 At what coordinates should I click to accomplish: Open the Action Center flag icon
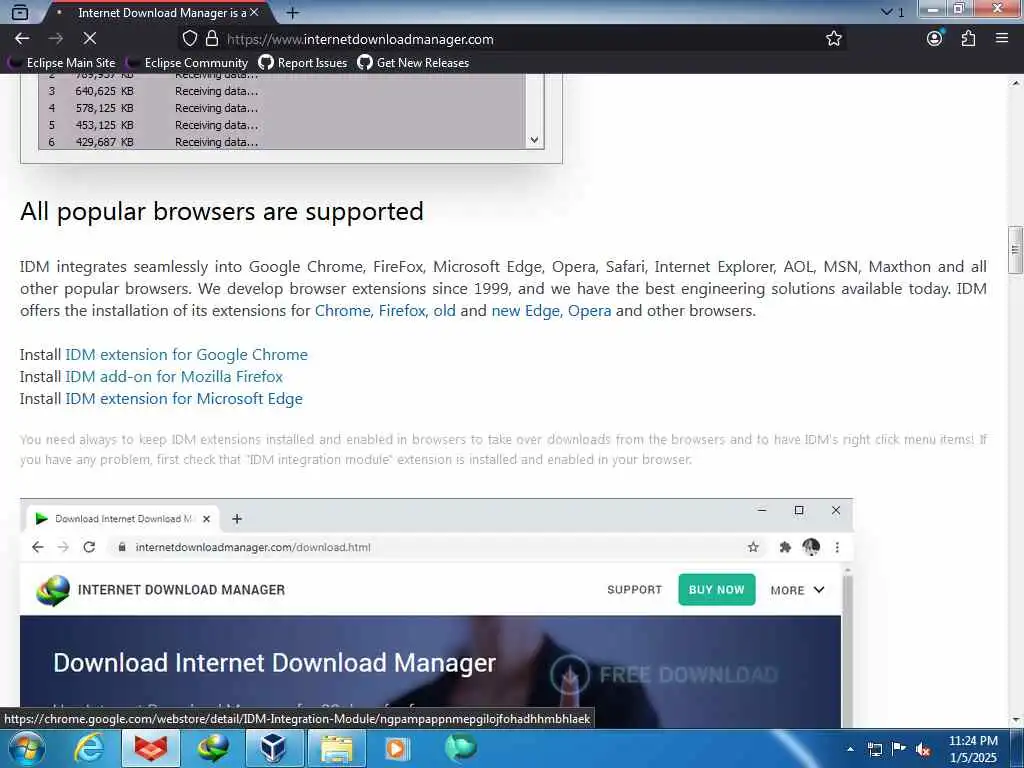899,749
